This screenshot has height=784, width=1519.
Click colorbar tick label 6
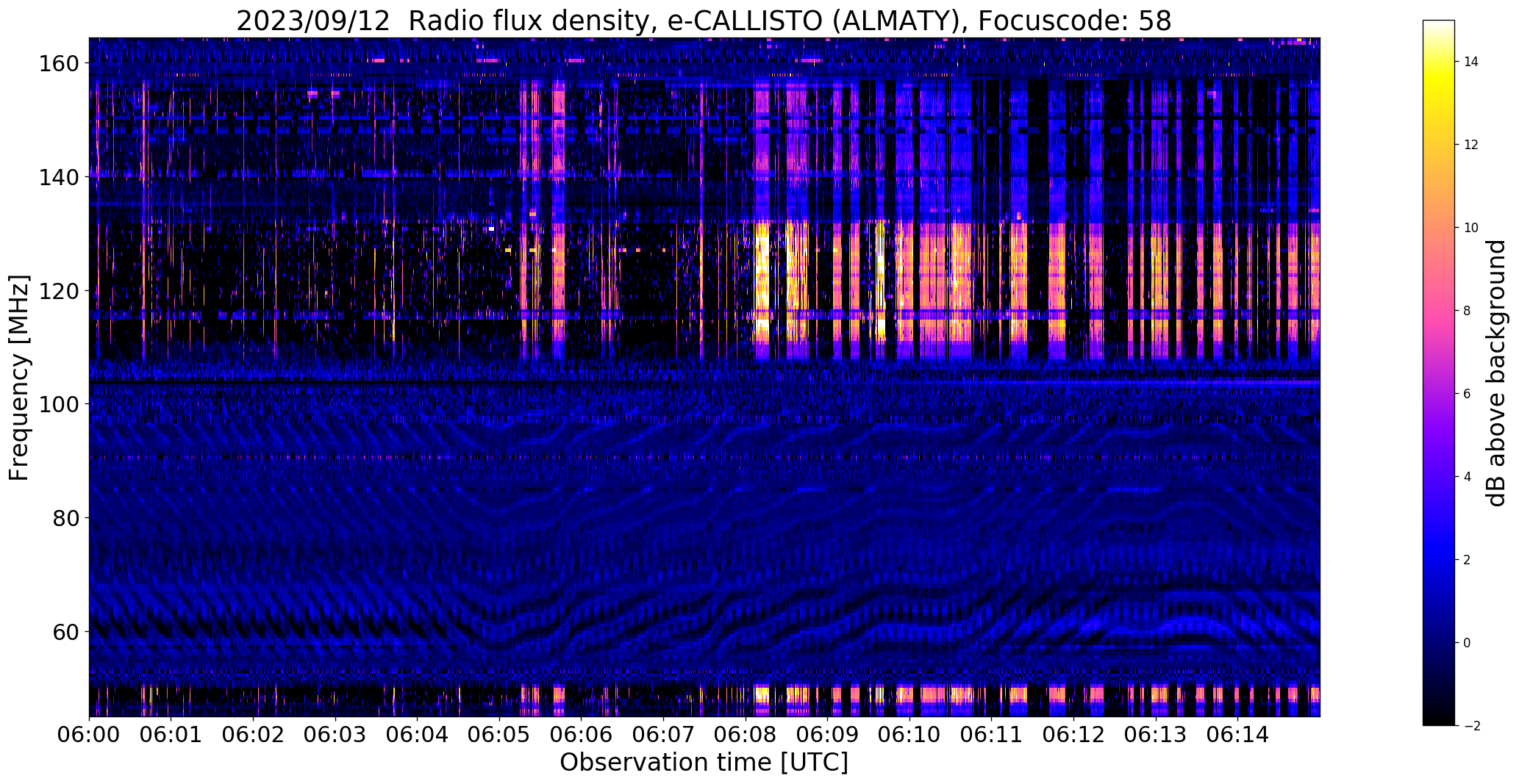pyautogui.click(x=1468, y=394)
